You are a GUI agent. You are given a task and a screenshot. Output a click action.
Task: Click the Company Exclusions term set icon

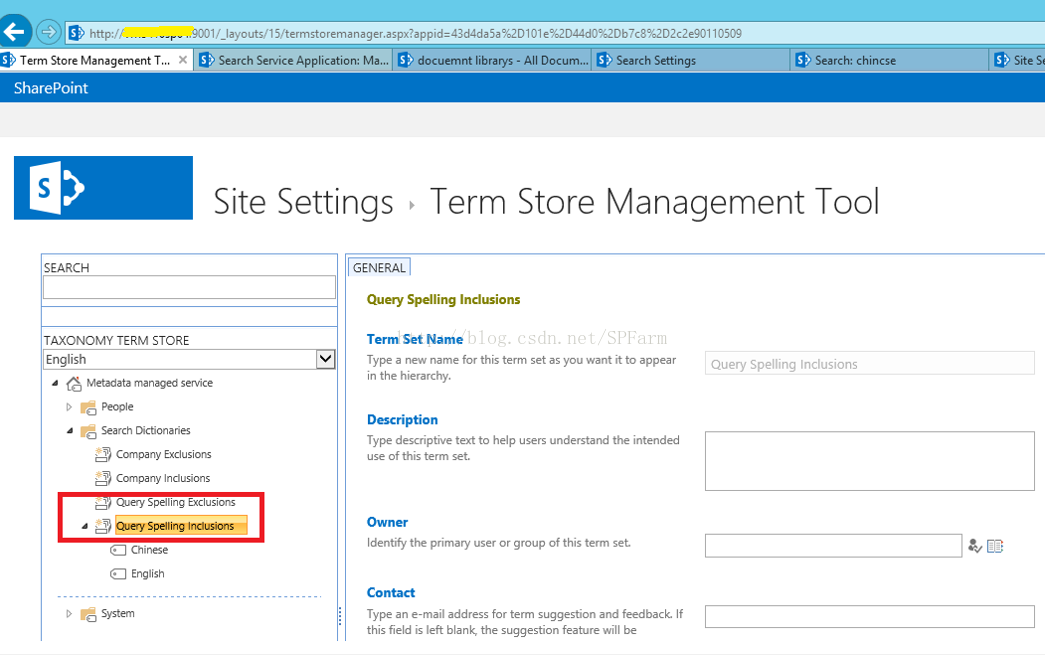[x=103, y=454]
